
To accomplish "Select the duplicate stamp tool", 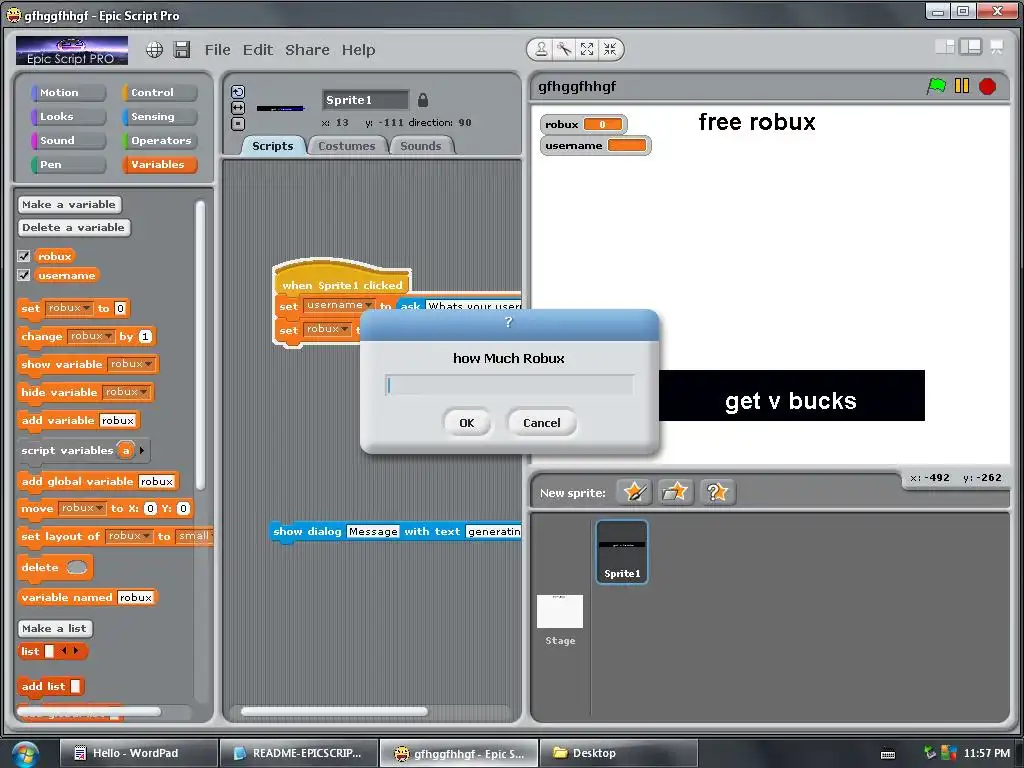I will [x=541, y=49].
